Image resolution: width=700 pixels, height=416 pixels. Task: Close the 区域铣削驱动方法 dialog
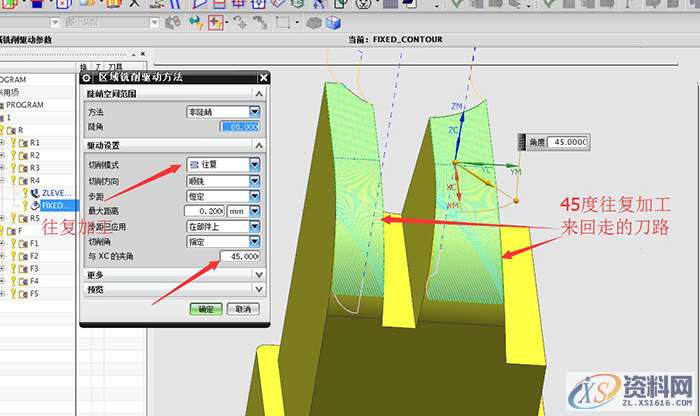[x=263, y=78]
